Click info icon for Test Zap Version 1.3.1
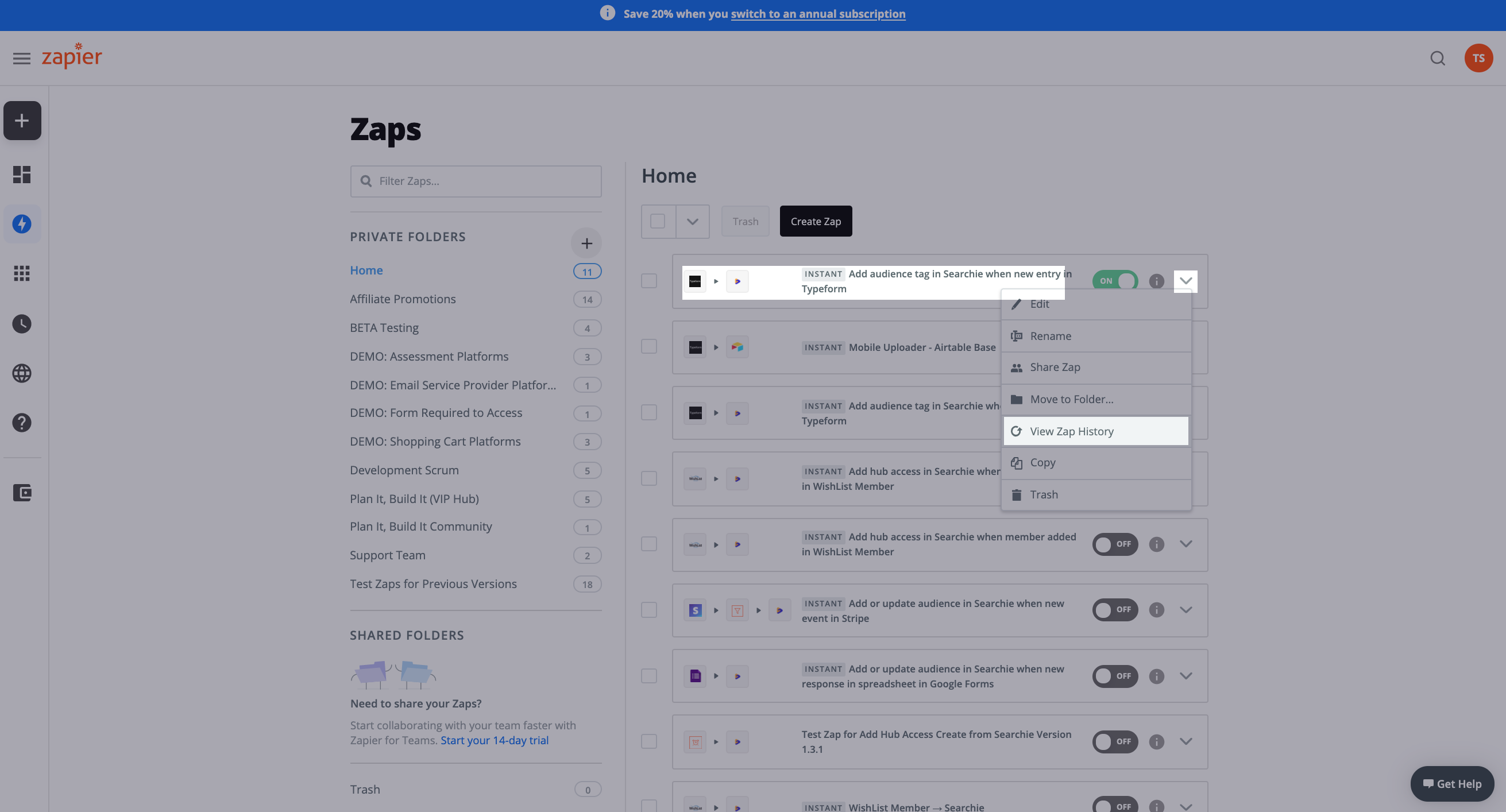The width and height of the screenshot is (1506, 812). [x=1156, y=742]
